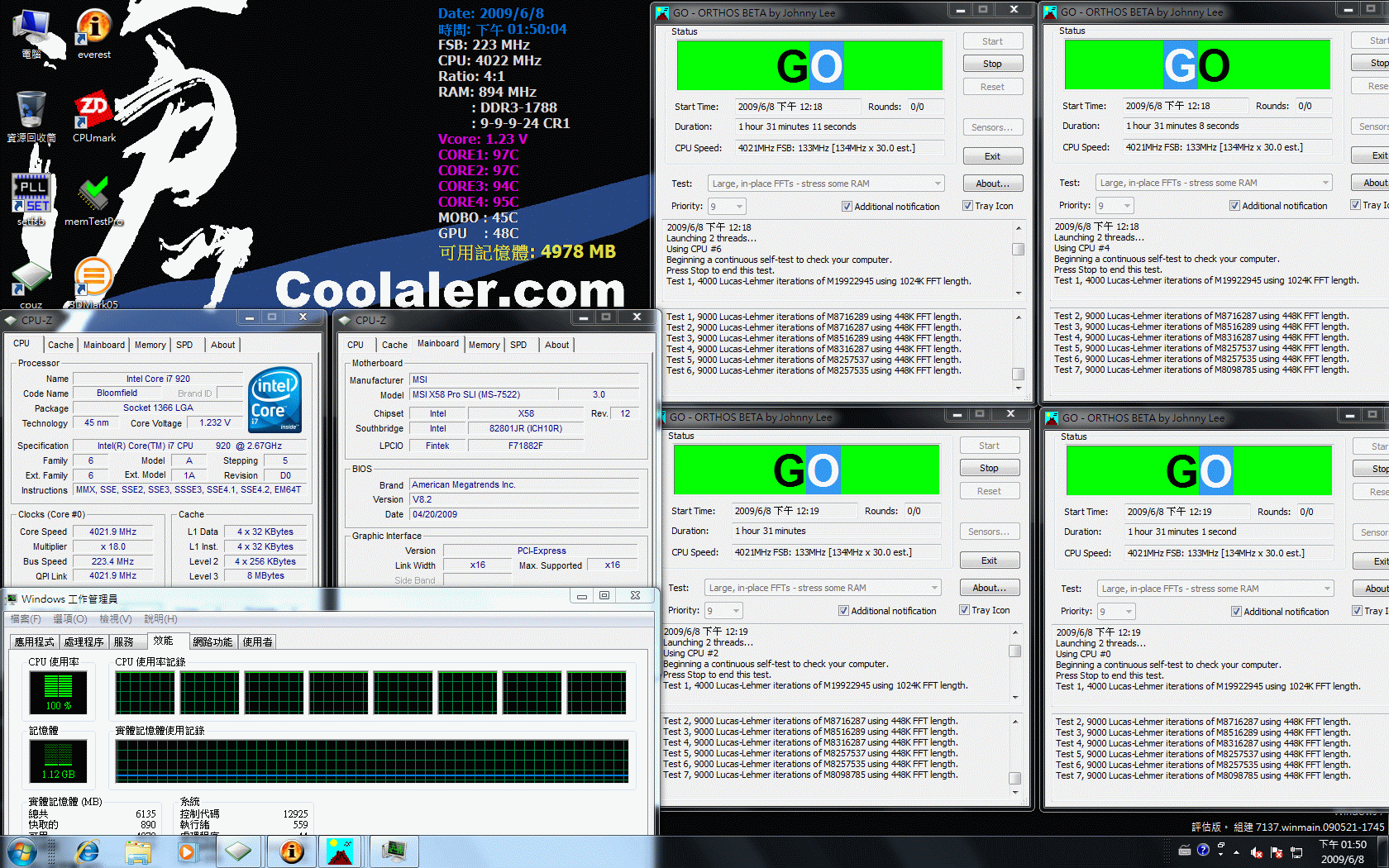Click the keyboard input method tray icon

[1185, 850]
